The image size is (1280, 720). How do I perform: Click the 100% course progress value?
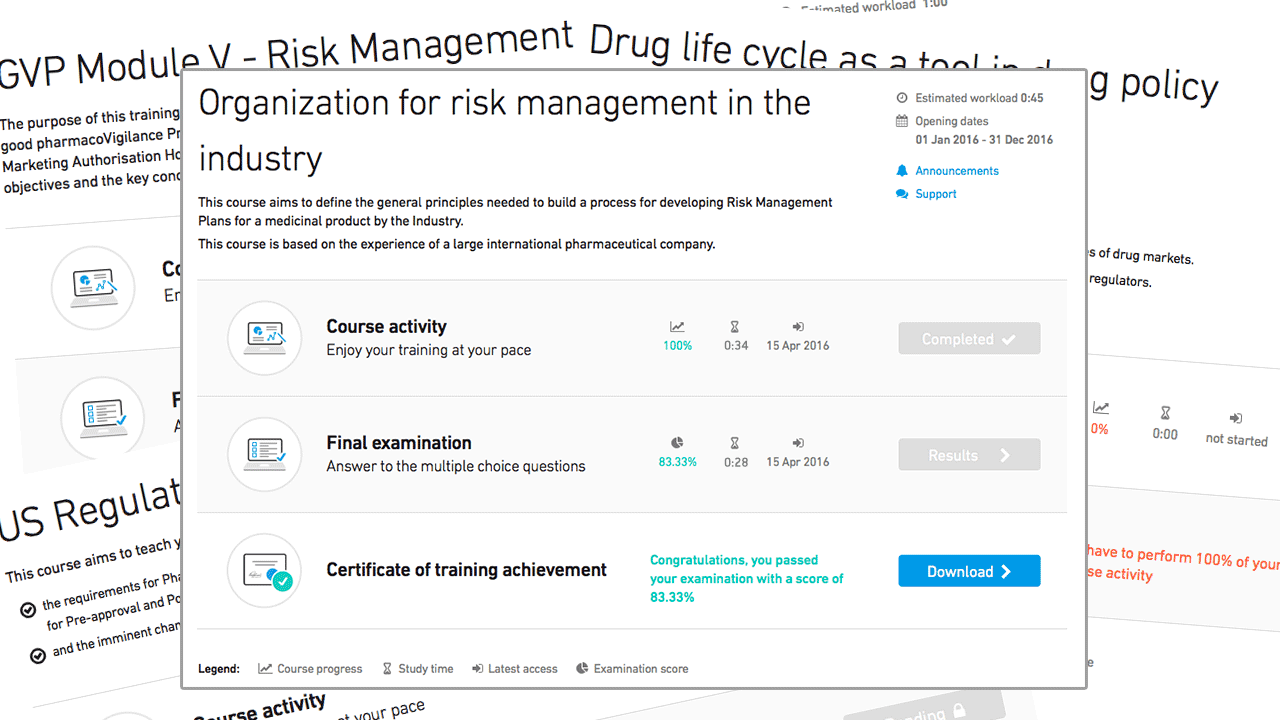(677, 346)
